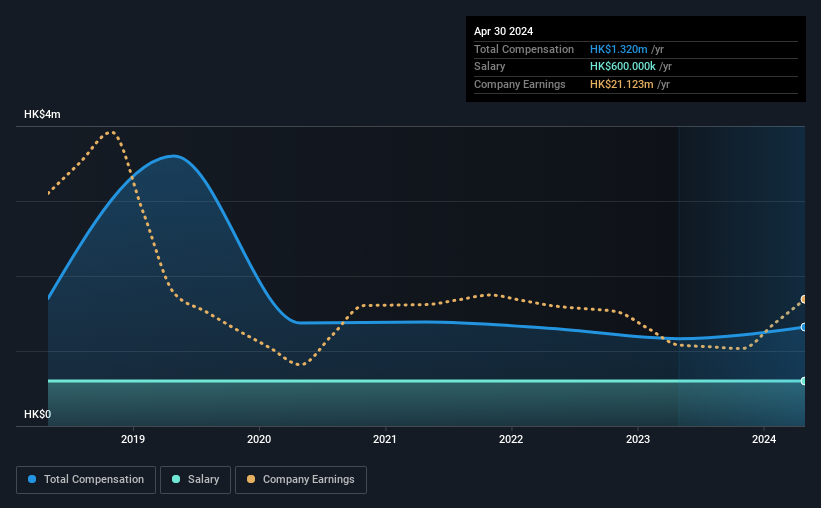Select the blue Total Compensation end-point marker
This screenshot has height=508, width=821.
[804, 327]
